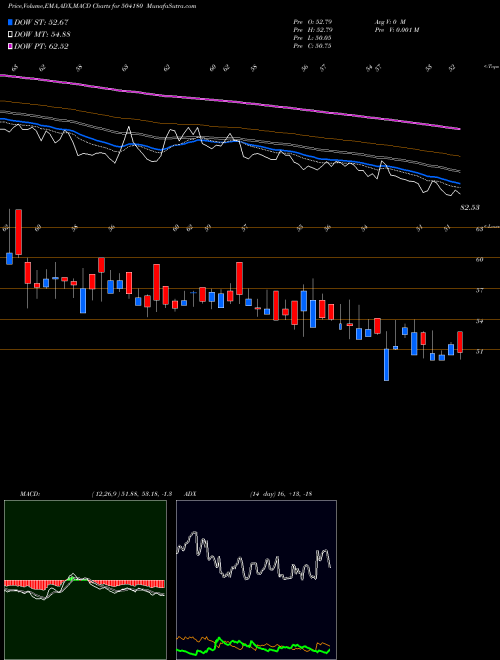Viewport: 500px width, 660px height.
Task: Click the green line in ADX panel
Action: pyautogui.click(x=253, y=645)
